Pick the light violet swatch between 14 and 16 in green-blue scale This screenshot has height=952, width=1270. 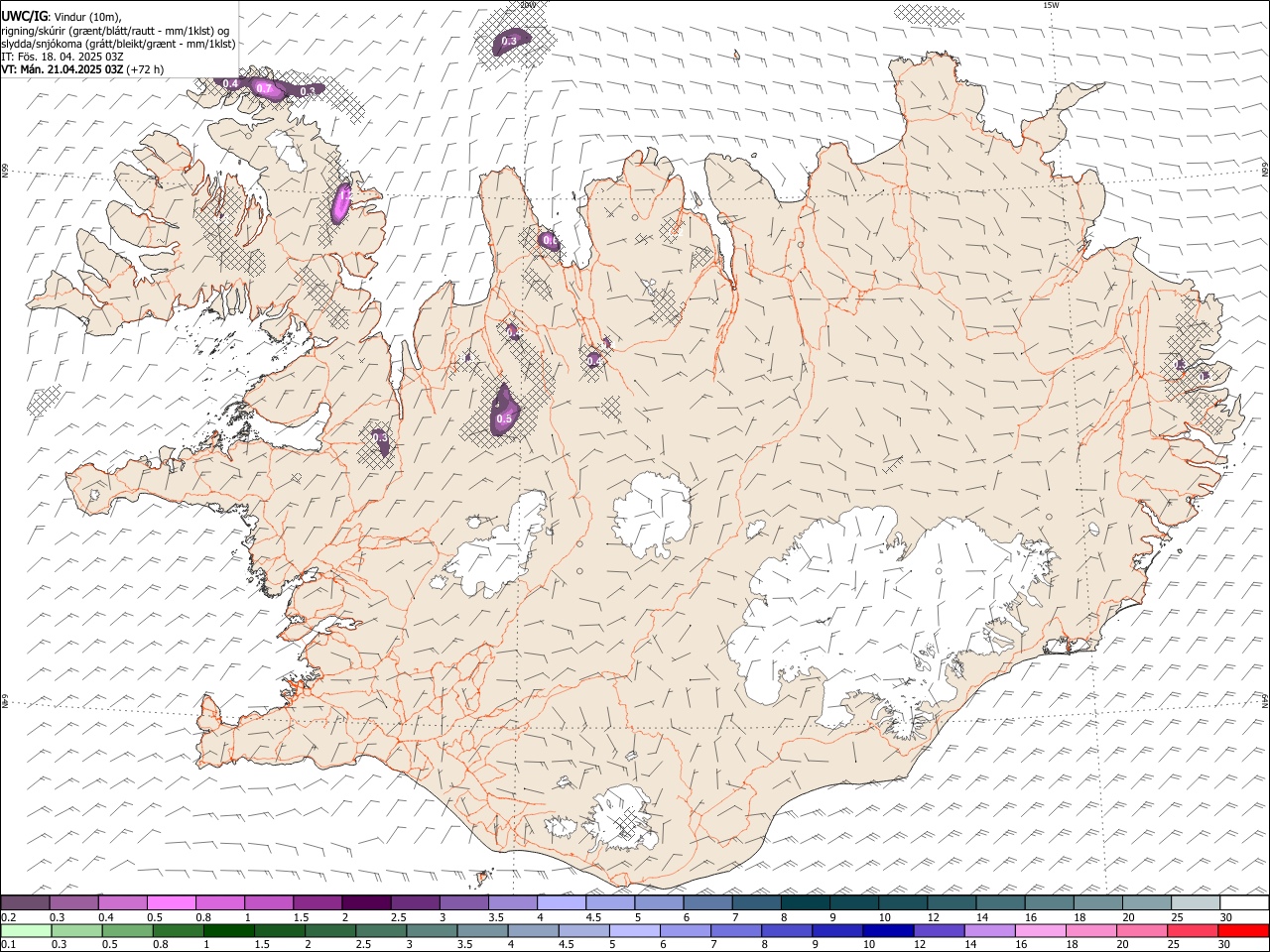(988, 931)
